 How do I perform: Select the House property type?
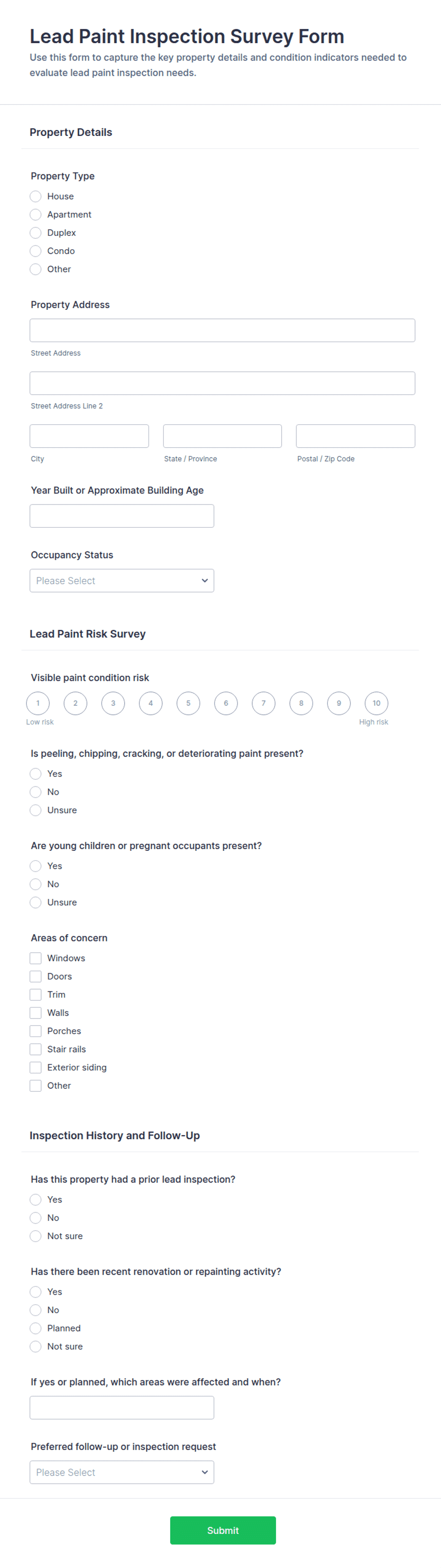coord(36,196)
